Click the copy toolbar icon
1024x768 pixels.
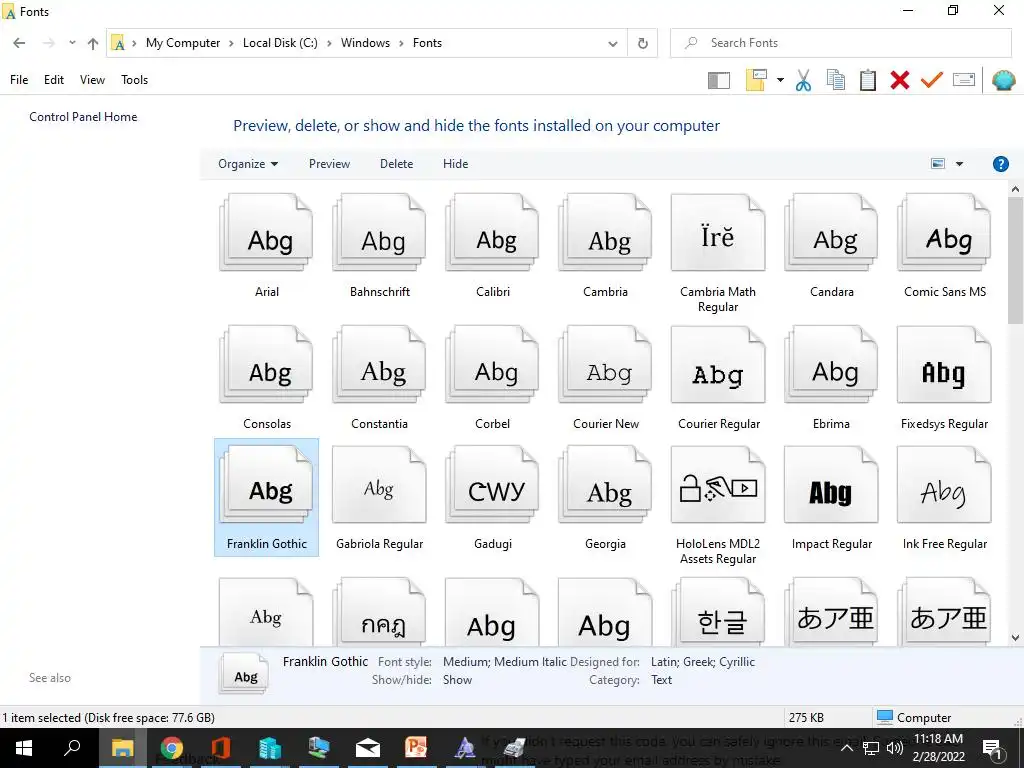pyautogui.click(x=835, y=80)
